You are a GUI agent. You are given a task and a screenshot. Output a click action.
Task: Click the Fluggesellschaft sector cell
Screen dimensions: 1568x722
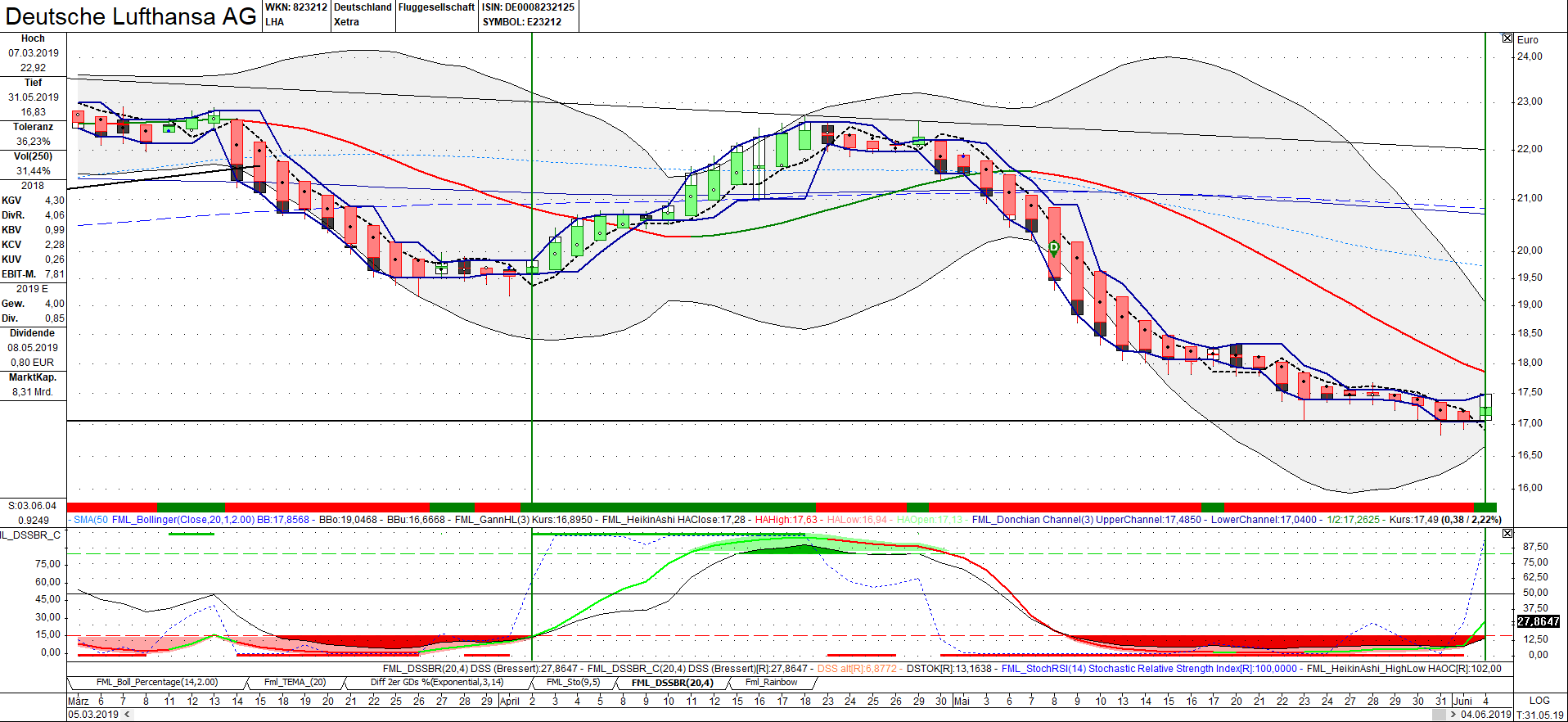tap(436, 7)
